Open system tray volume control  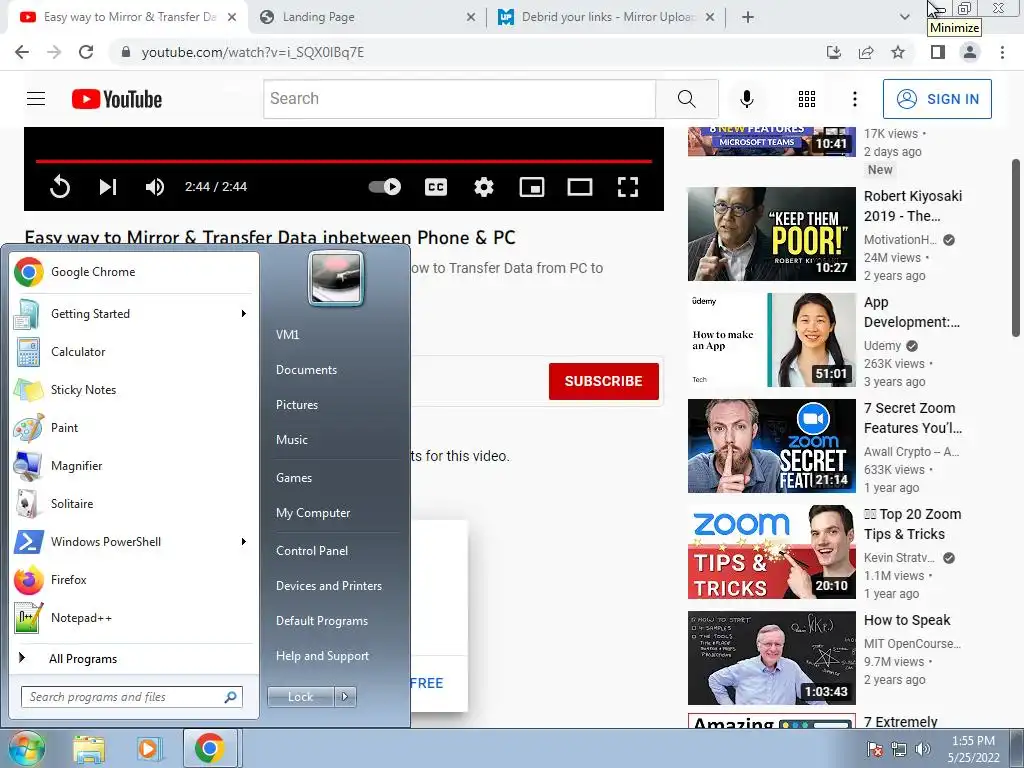923,749
